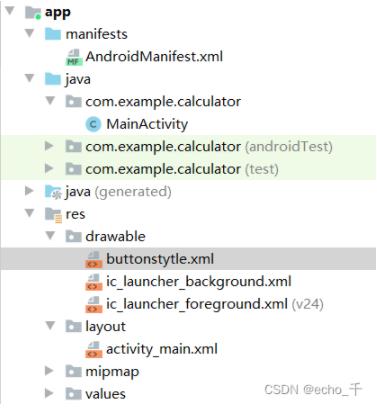This screenshot has width=377, height=408.
Task: Click the app module folder icon
Action: click(33, 13)
